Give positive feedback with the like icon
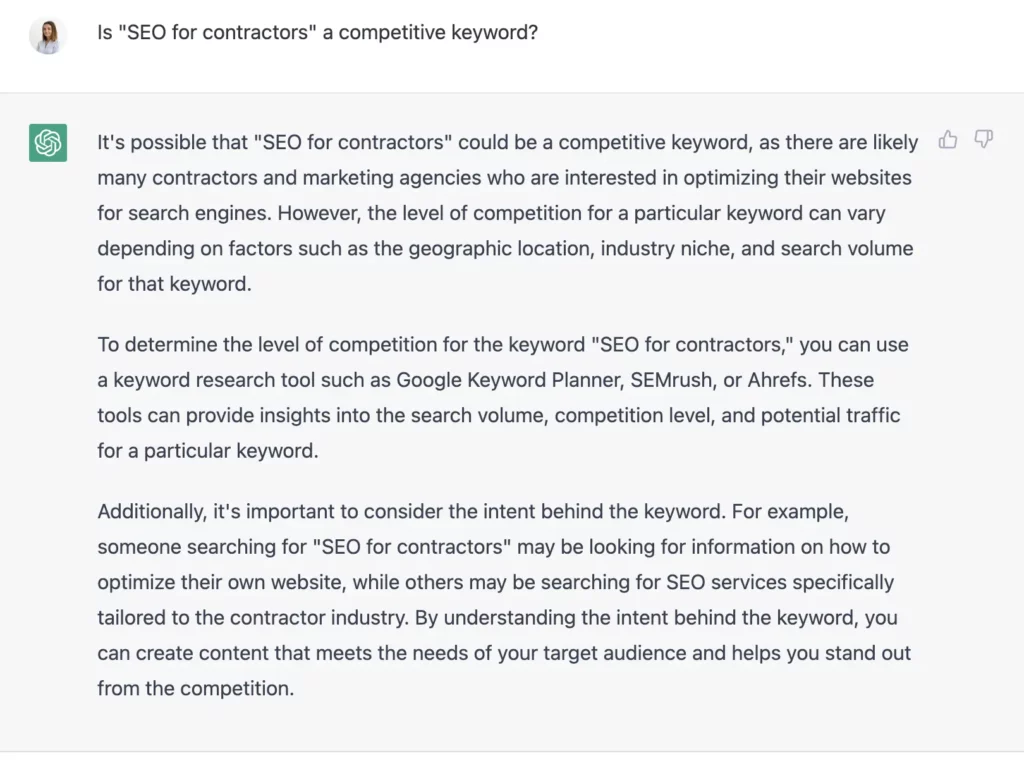This screenshot has width=1024, height=775. [x=947, y=141]
